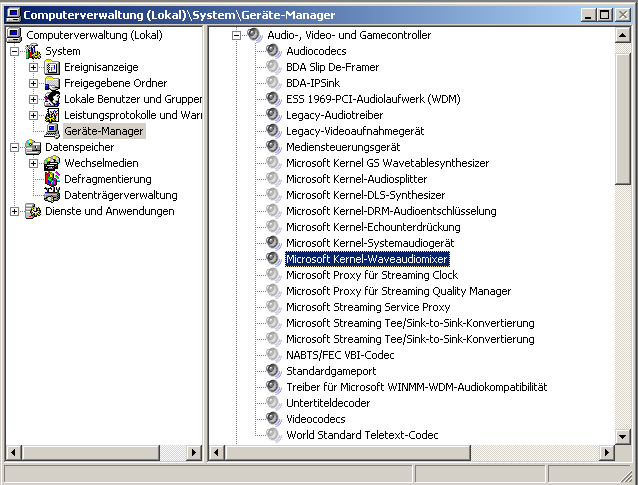638x485 pixels.
Task: Click the icon beside Standardgameport
Action: tap(273, 371)
